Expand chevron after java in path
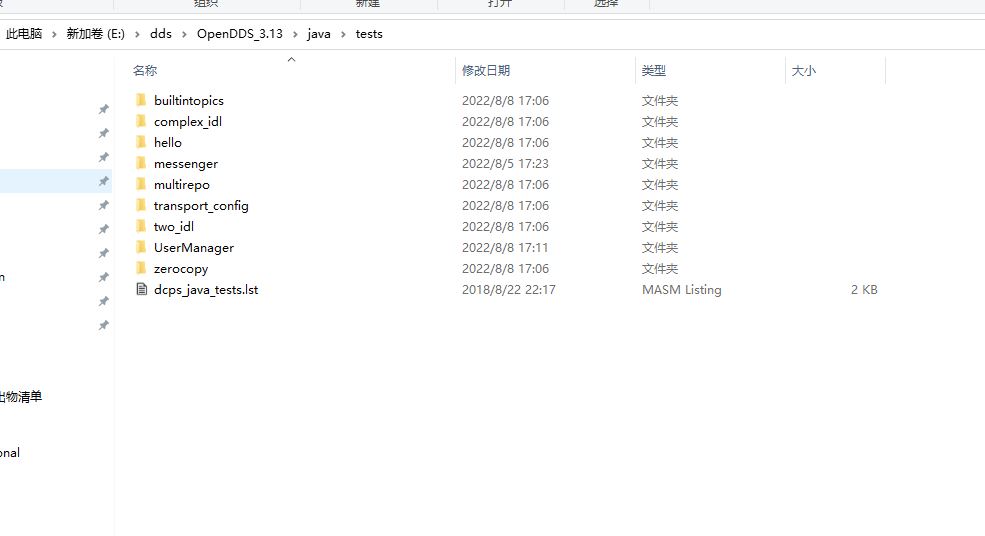985x536 pixels. pyautogui.click(x=343, y=34)
